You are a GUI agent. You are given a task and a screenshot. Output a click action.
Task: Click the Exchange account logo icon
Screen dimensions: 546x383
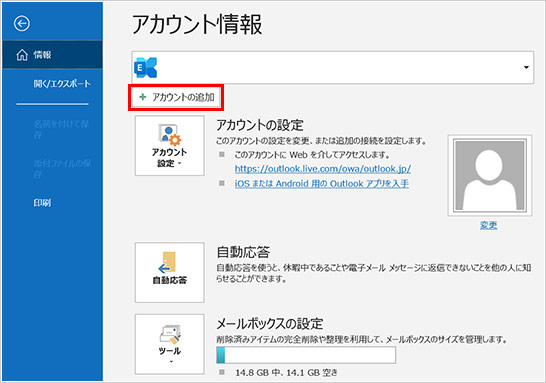pos(146,68)
